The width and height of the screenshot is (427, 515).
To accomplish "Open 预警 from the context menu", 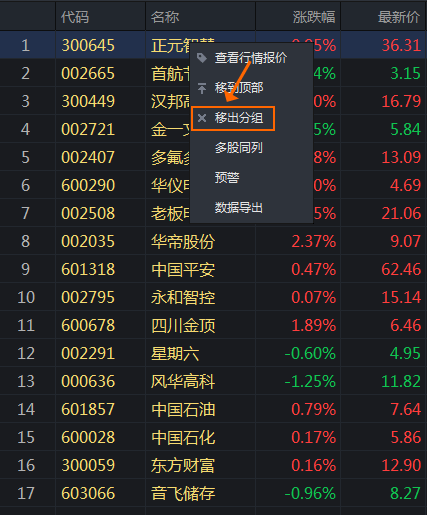I will pos(227,178).
